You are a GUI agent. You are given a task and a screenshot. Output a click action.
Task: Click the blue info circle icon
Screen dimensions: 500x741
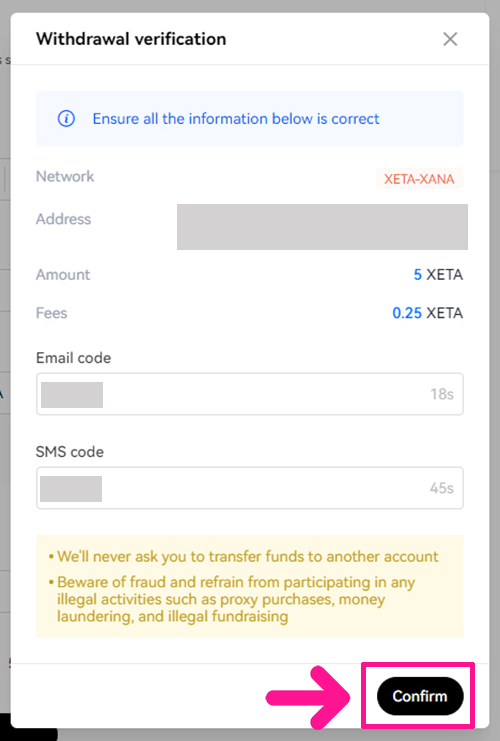66,119
